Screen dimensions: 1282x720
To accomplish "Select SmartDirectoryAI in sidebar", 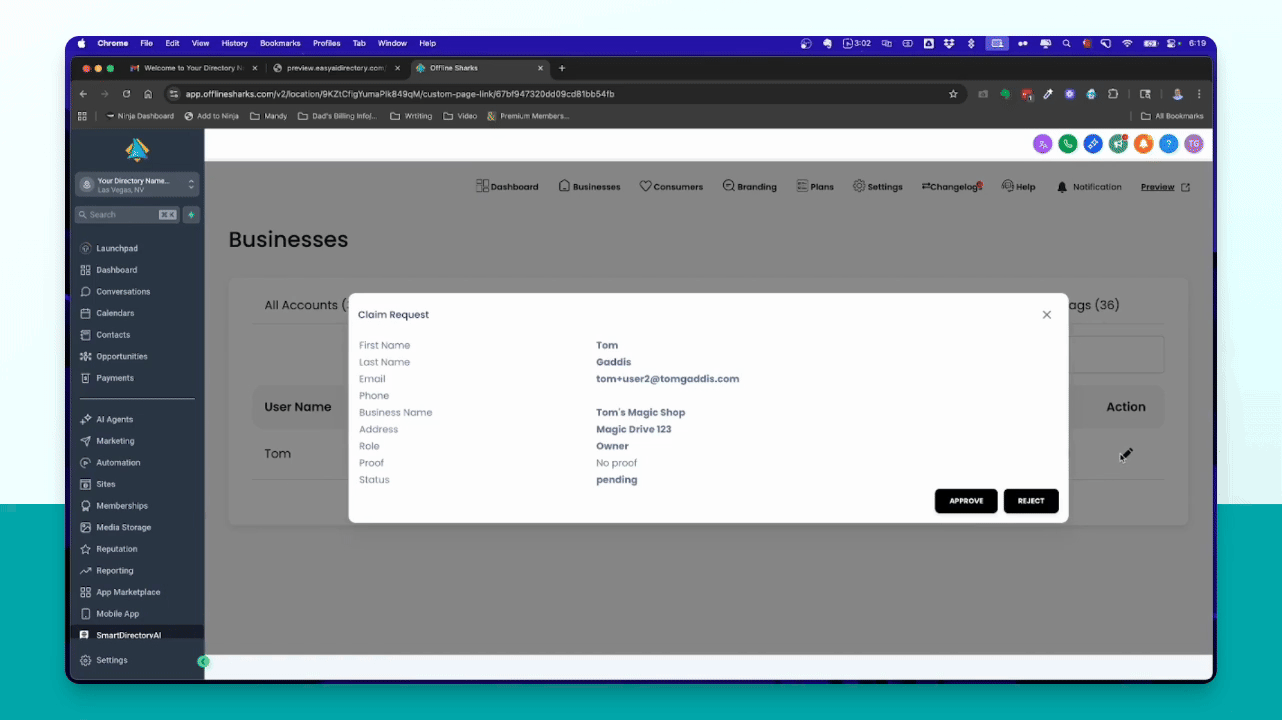I will 128,635.
